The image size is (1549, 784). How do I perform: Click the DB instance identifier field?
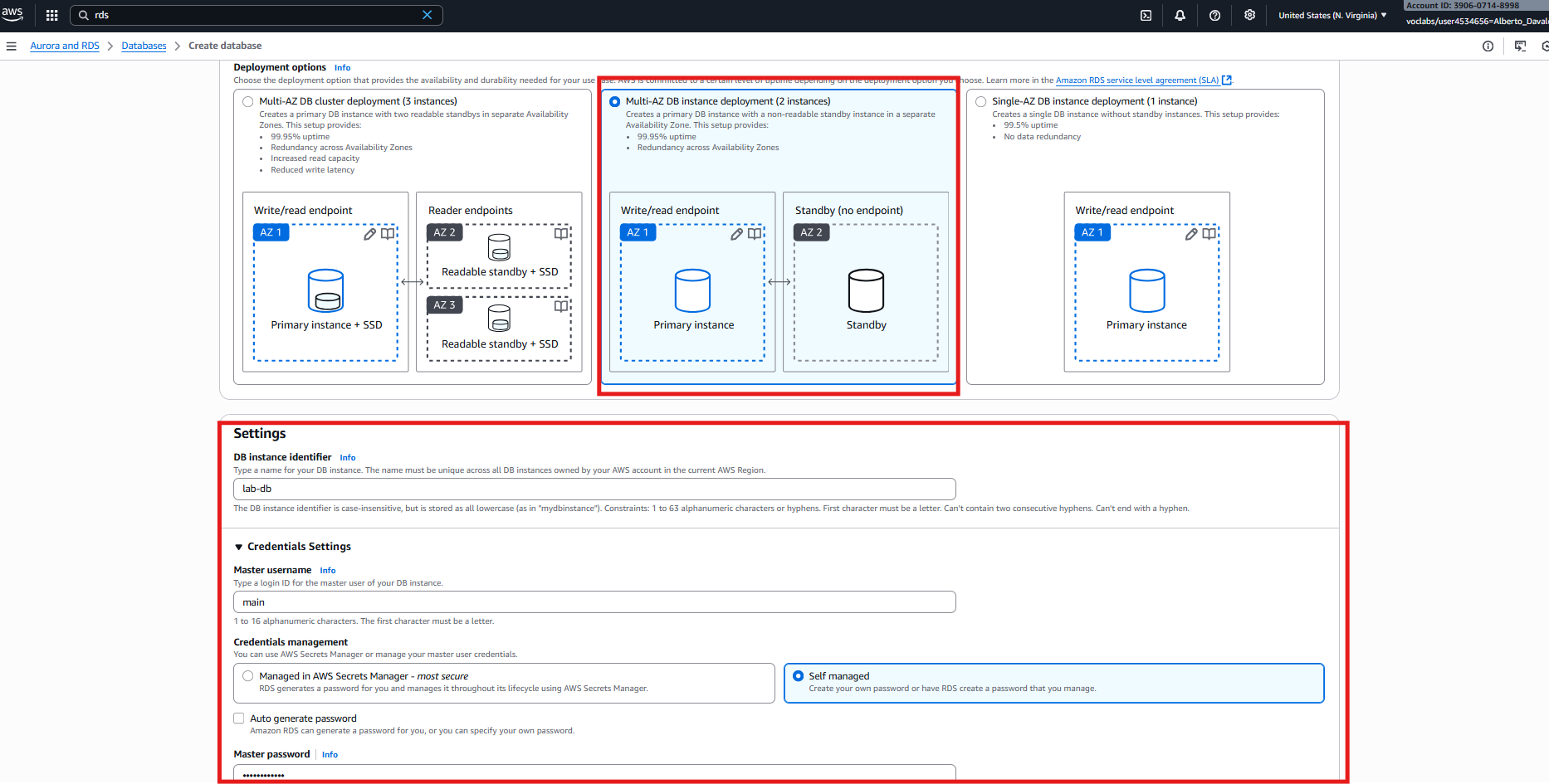[x=594, y=489]
